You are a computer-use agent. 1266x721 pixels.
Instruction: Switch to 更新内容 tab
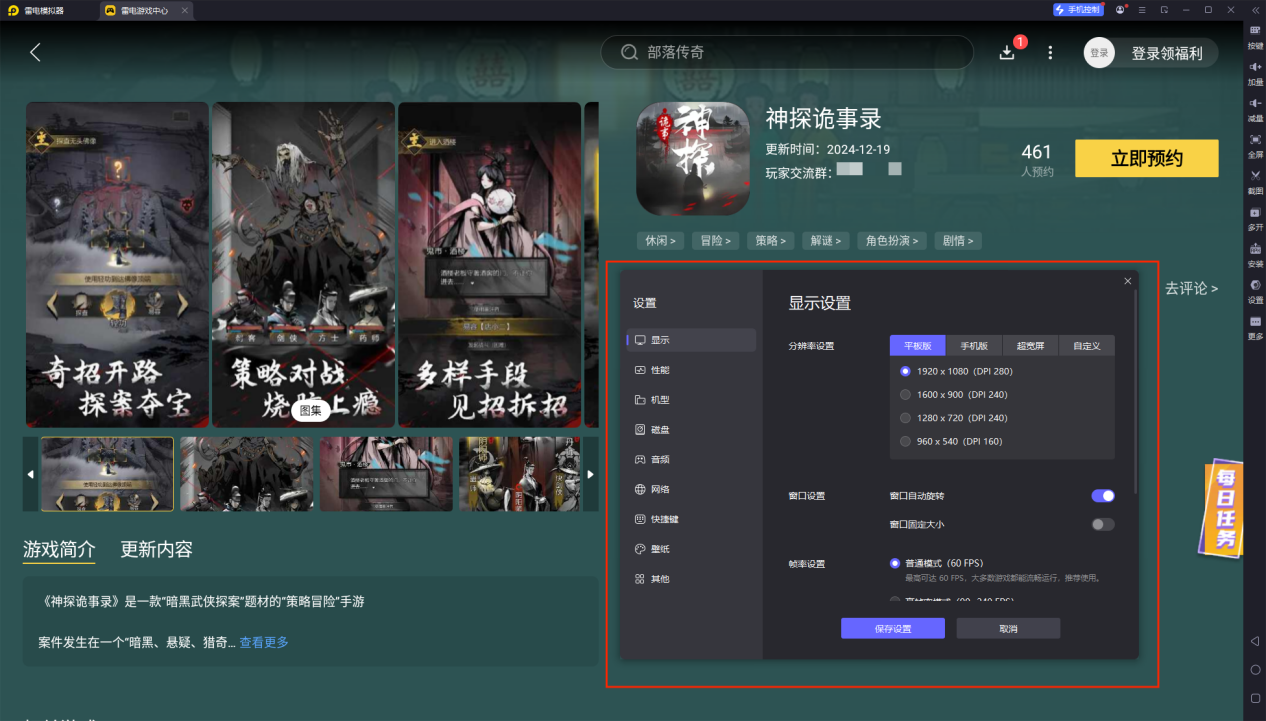pyautogui.click(x=157, y=549)
